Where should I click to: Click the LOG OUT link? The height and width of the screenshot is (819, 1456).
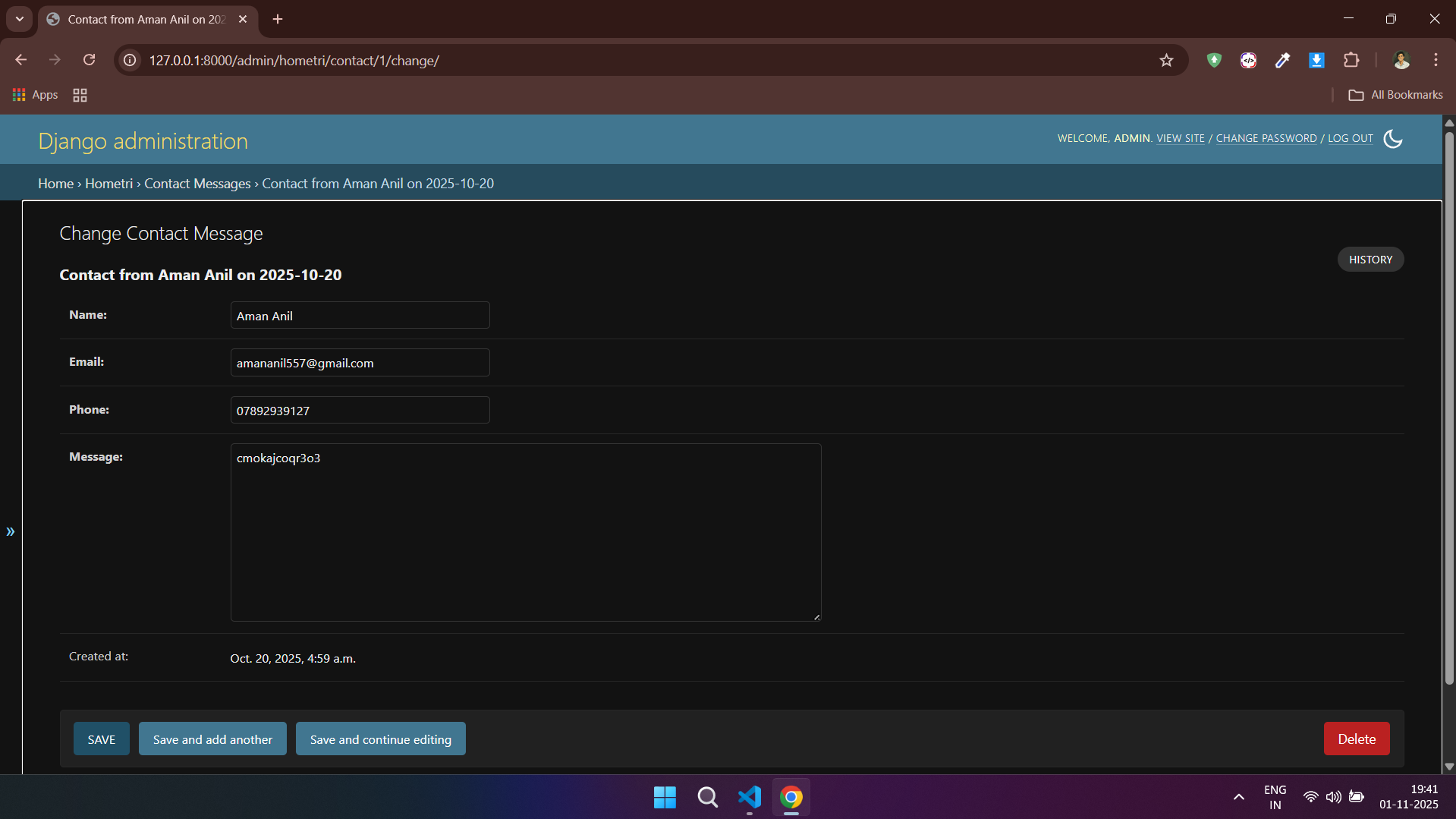[x=1351, y=138]
